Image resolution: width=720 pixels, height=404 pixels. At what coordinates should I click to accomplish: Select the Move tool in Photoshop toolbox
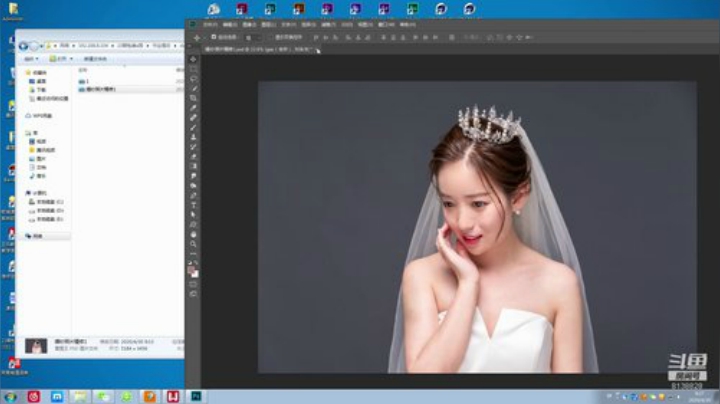[x=193, y=59]
